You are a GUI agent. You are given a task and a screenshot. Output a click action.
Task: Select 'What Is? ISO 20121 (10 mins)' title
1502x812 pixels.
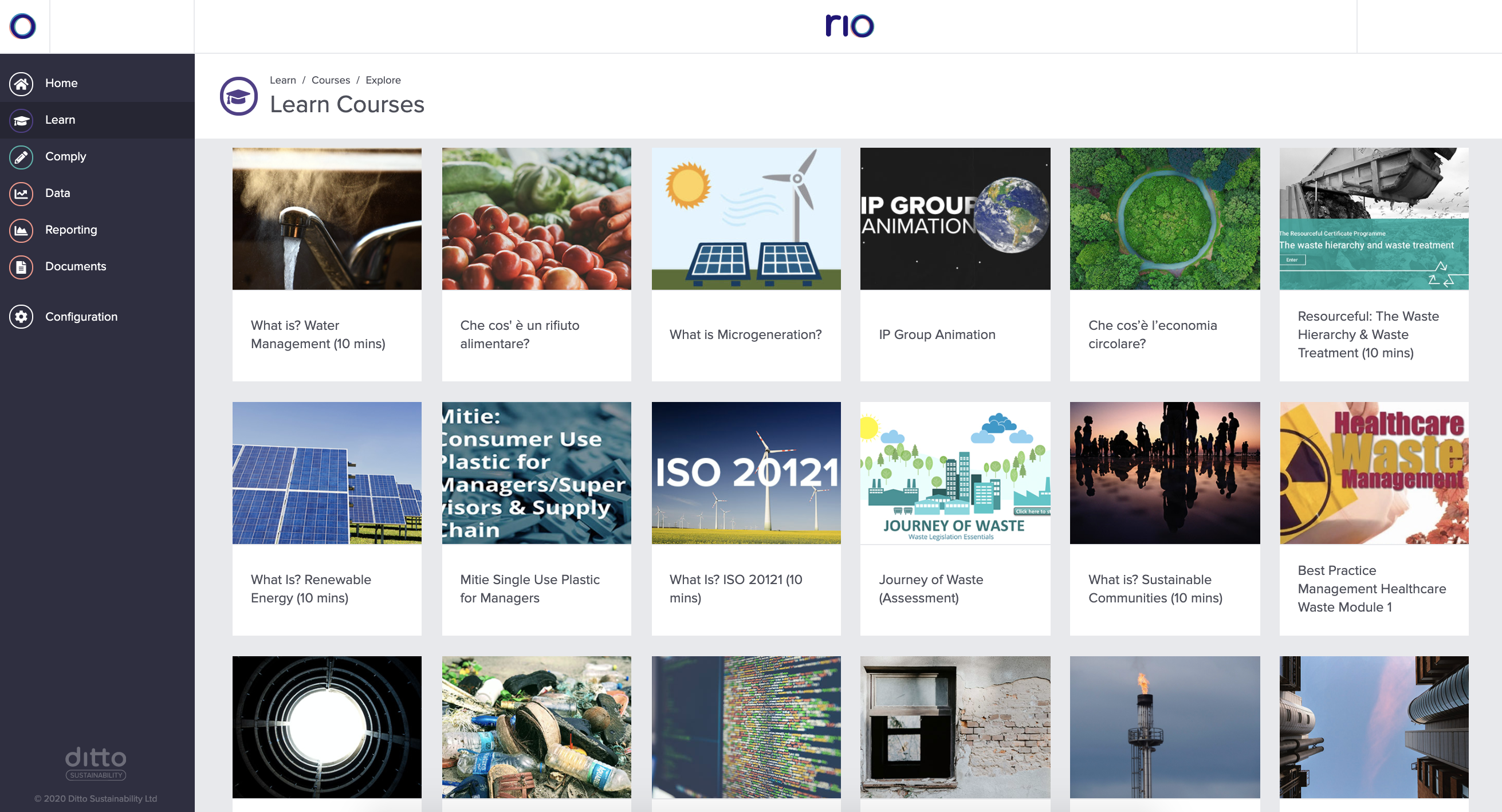click(736, 589)
